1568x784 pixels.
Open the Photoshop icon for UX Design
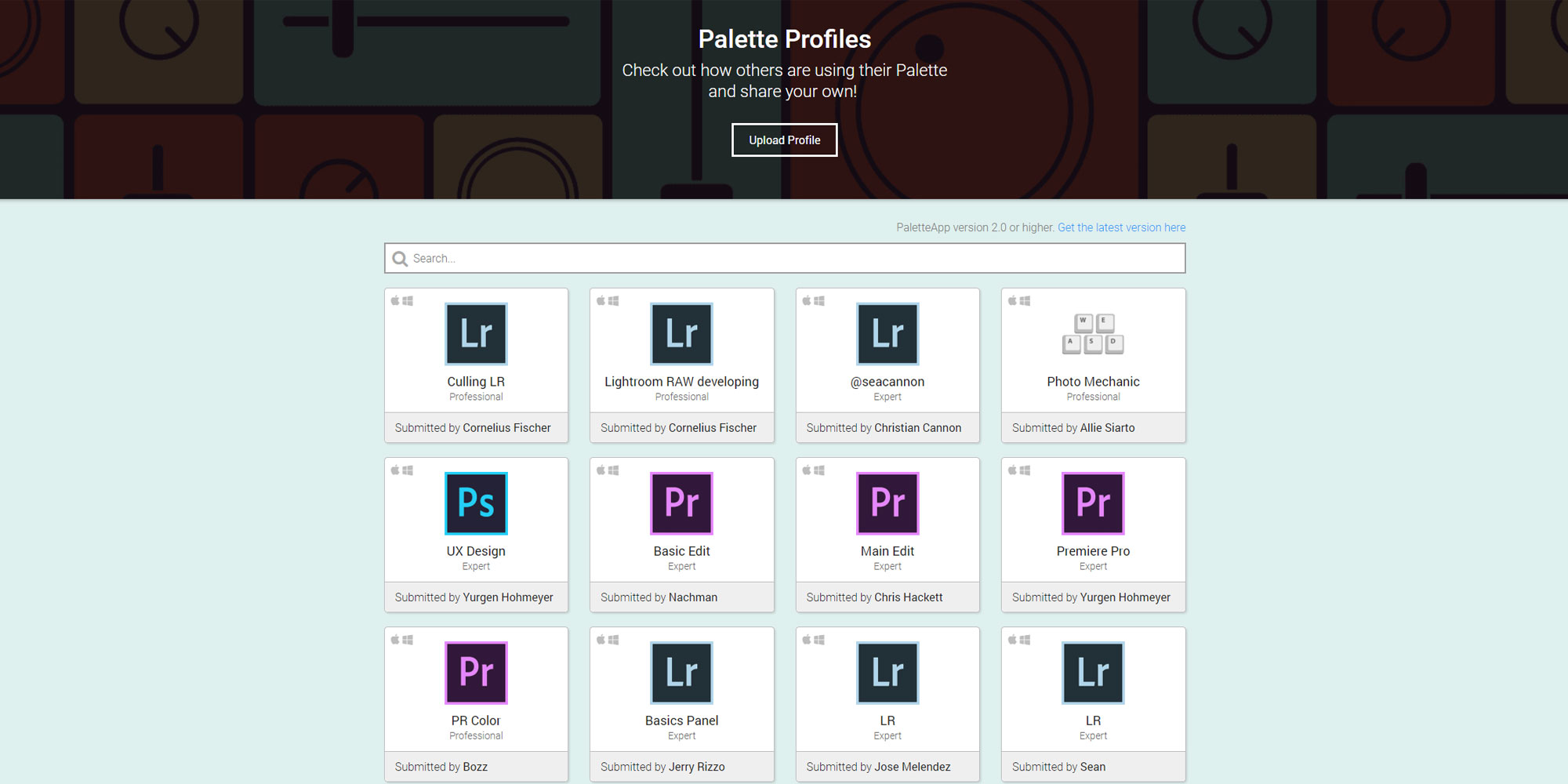(476, 503)
